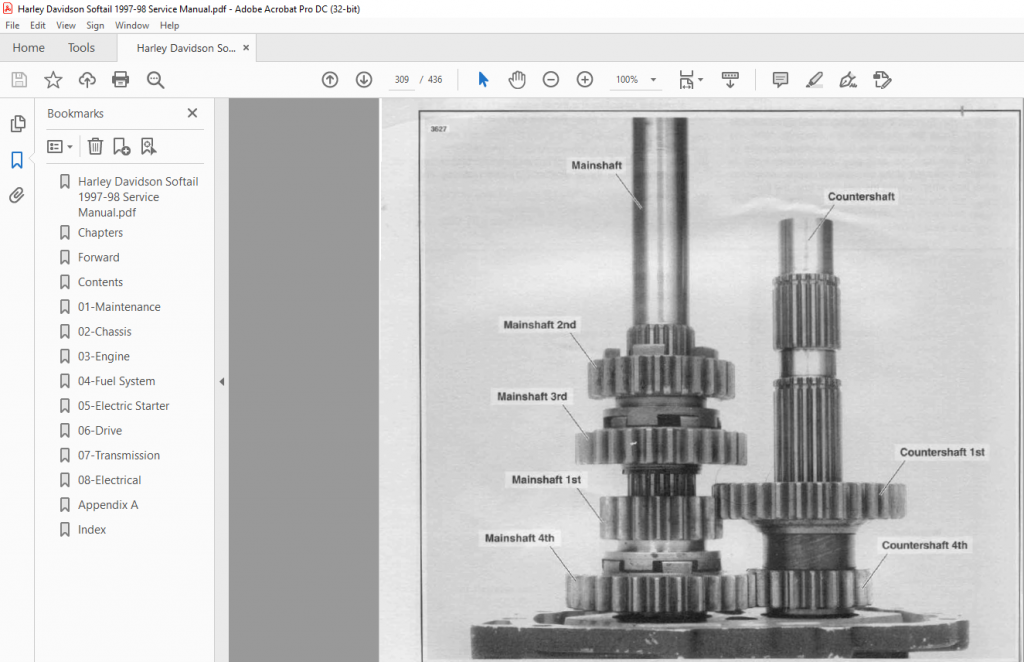Zoom in with the plus icon
Image resolution: width=1024 pixels, height=662 pixels.
(x=584, y=80)
